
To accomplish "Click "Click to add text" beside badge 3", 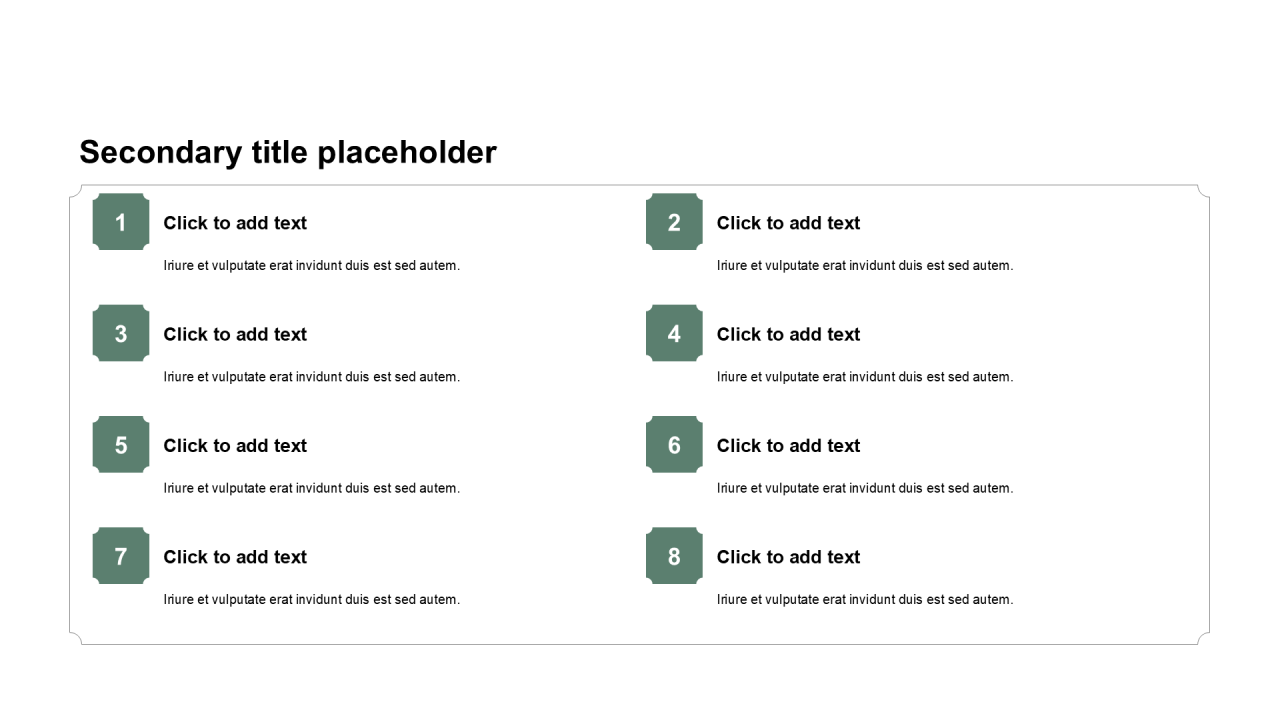I will pyautogui.click(x=235, y=334).
